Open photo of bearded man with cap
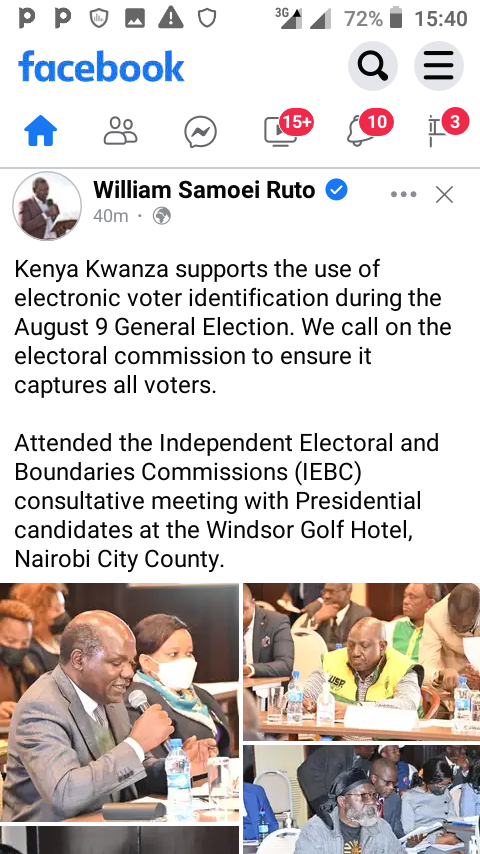The height and width of the screenshot is (854, 480). [x=361, y=800]
